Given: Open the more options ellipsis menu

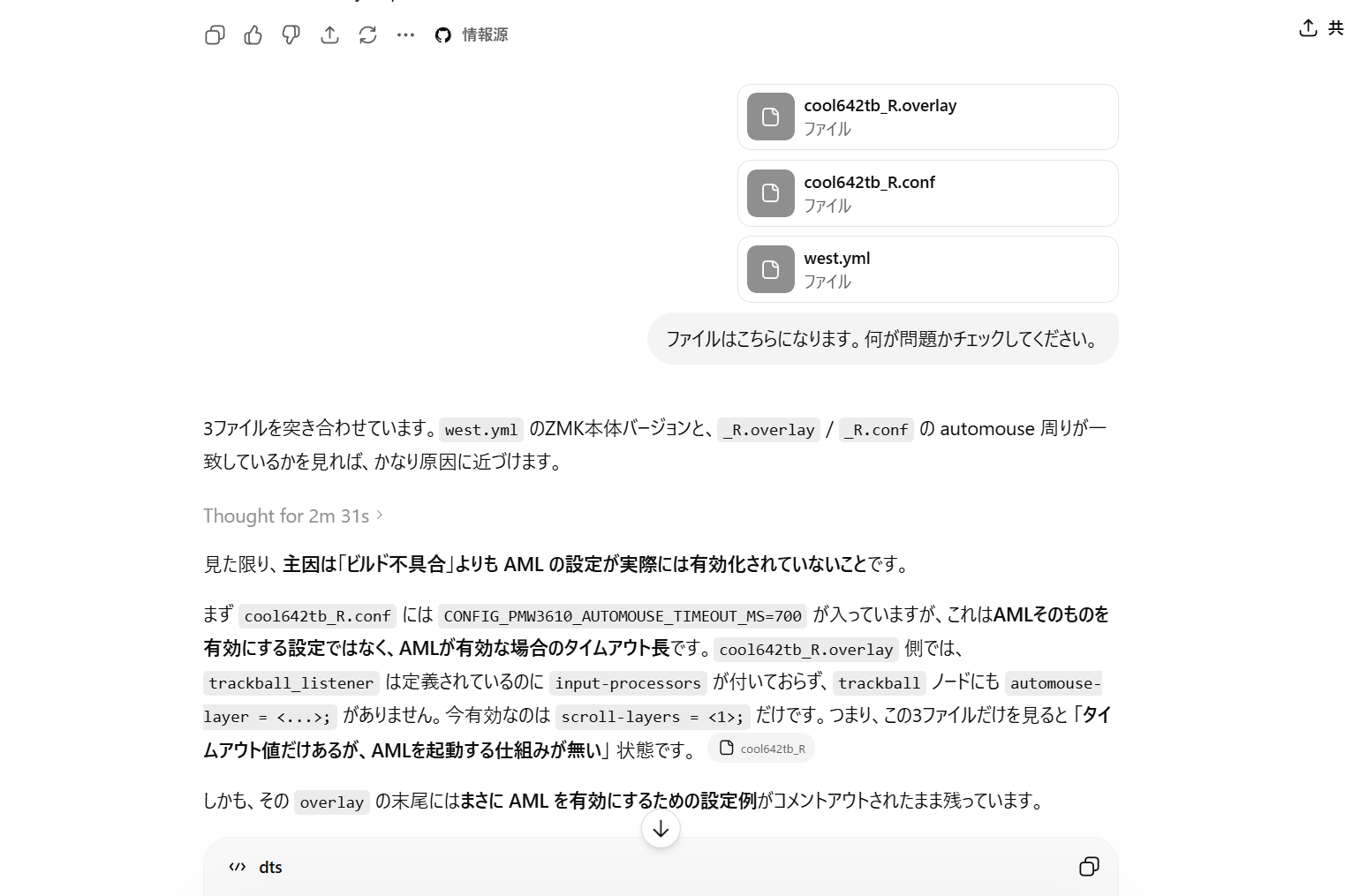Looking at the screenshot, I should pyautogui.click(x=405, y=35).
